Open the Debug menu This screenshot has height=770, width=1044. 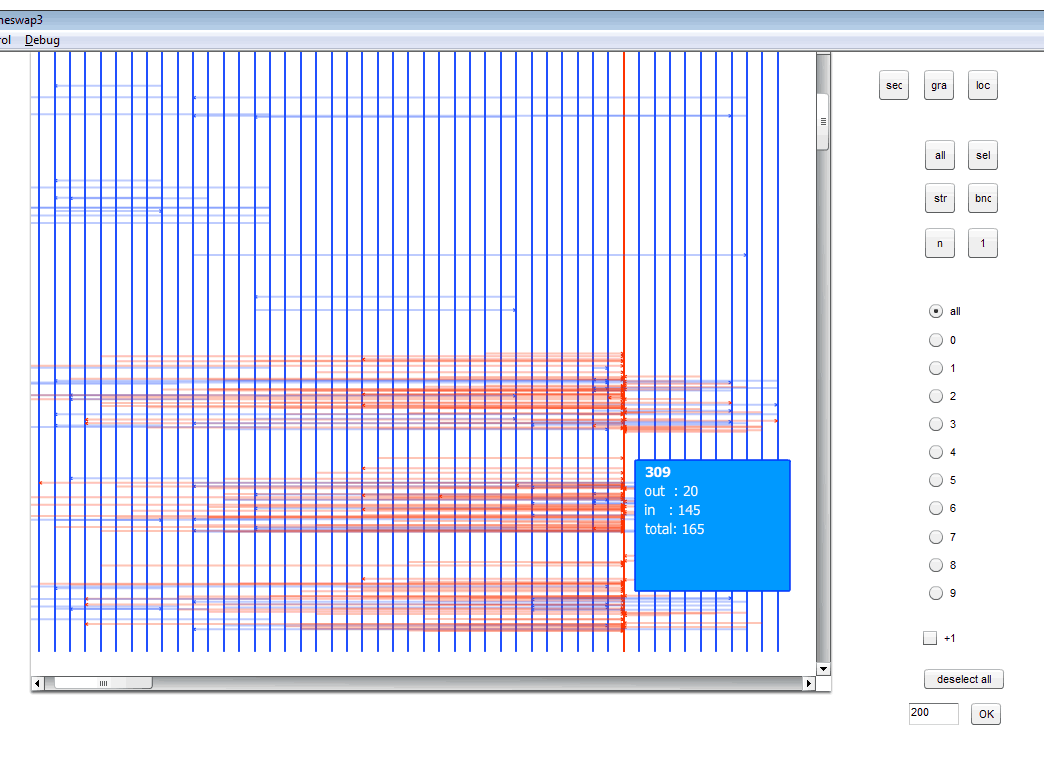coord(42,40)
